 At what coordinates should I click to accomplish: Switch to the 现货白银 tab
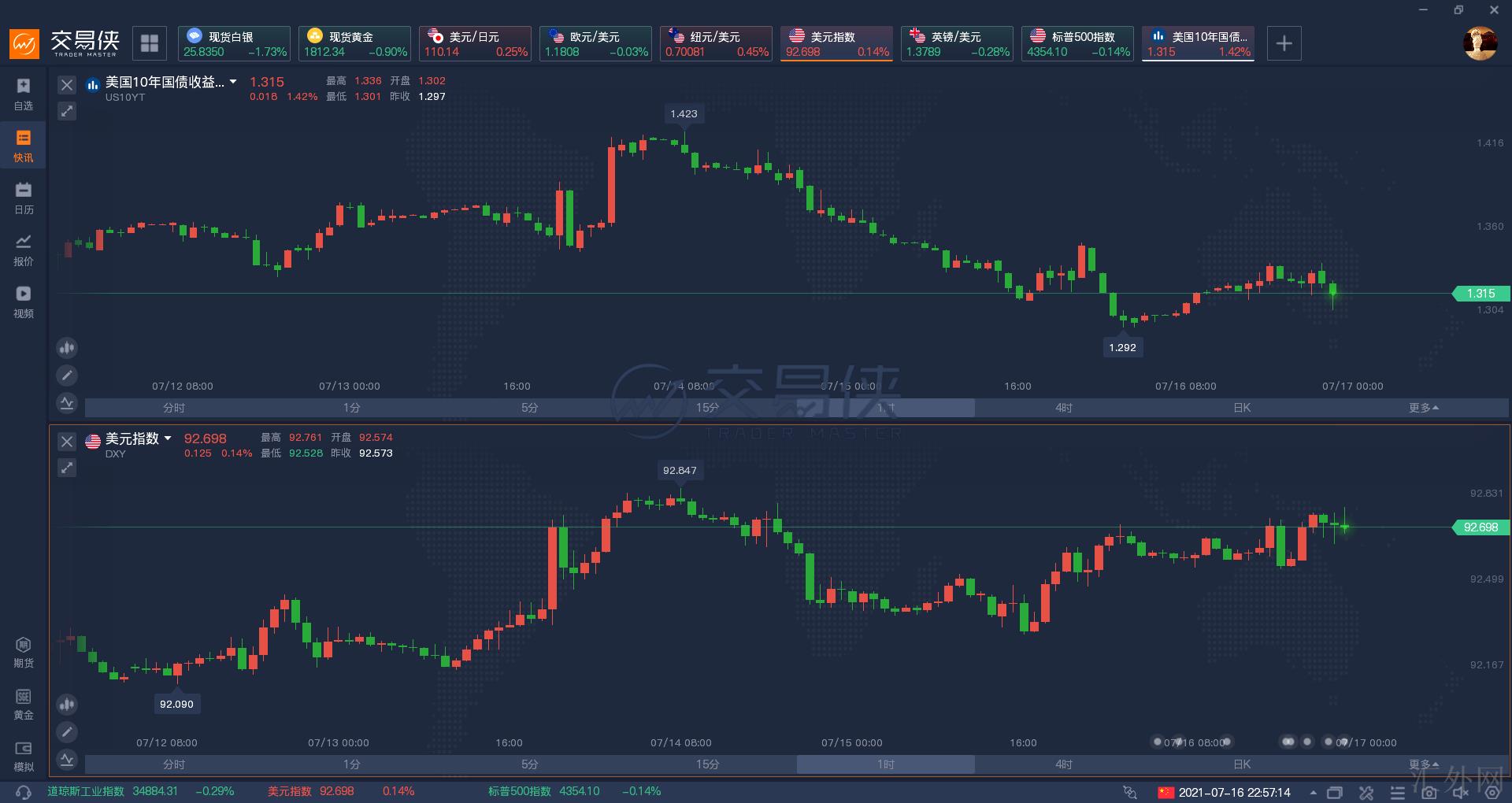234,43
